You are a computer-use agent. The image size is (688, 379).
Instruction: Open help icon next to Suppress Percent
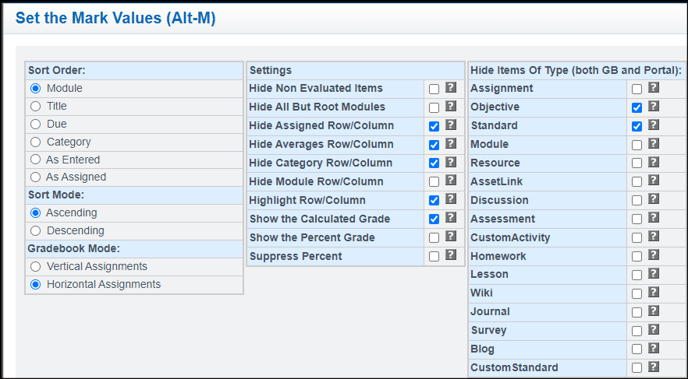point(451,255)
